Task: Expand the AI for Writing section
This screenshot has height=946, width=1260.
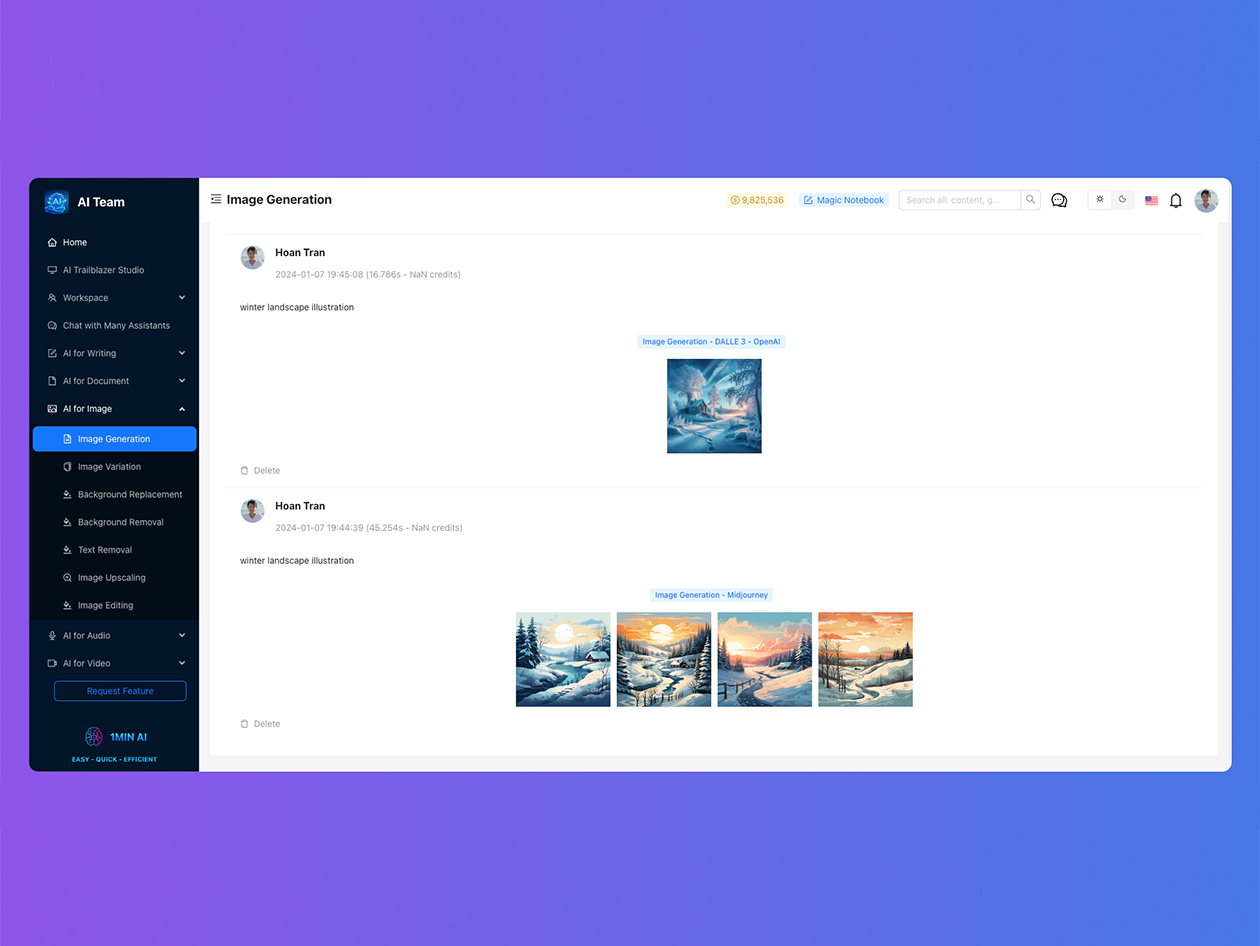Action: pos(115,352)
